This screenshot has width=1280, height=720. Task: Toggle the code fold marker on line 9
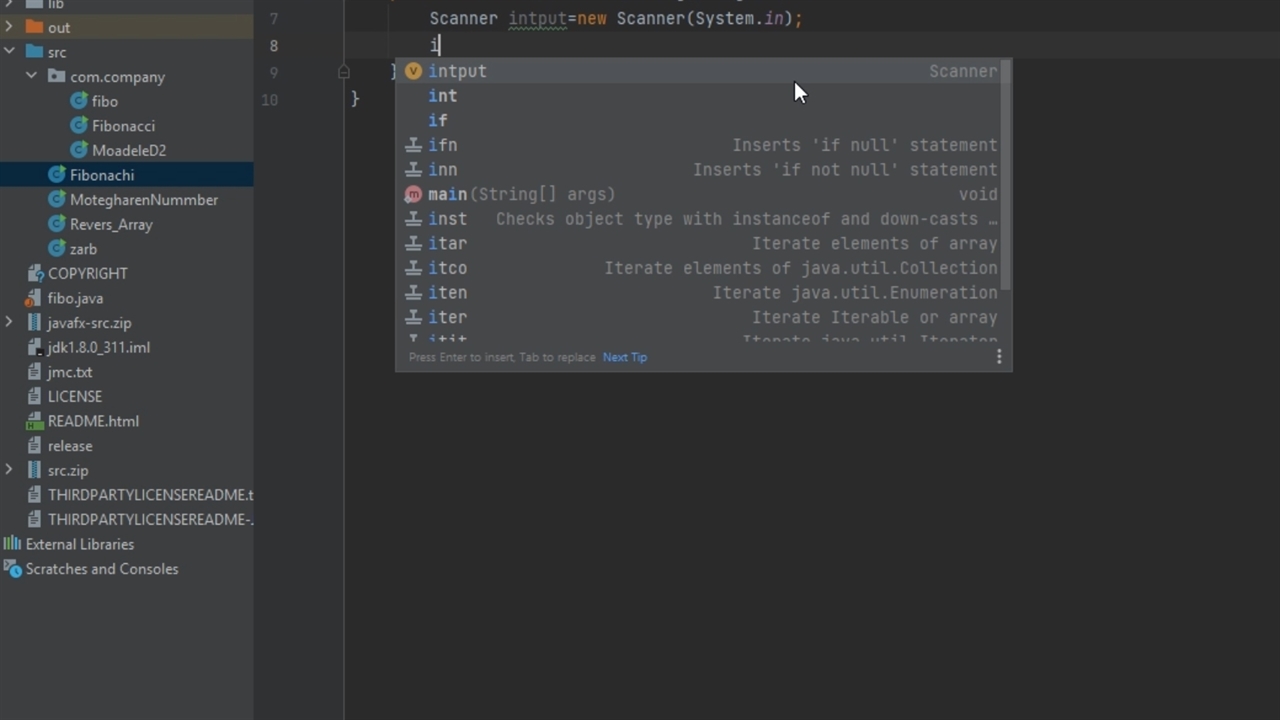343,72
